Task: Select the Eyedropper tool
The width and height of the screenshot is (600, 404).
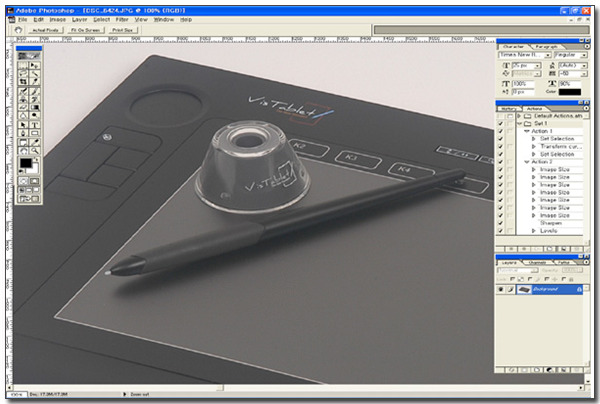Action: pyautogui.click(x=34, y=142)
